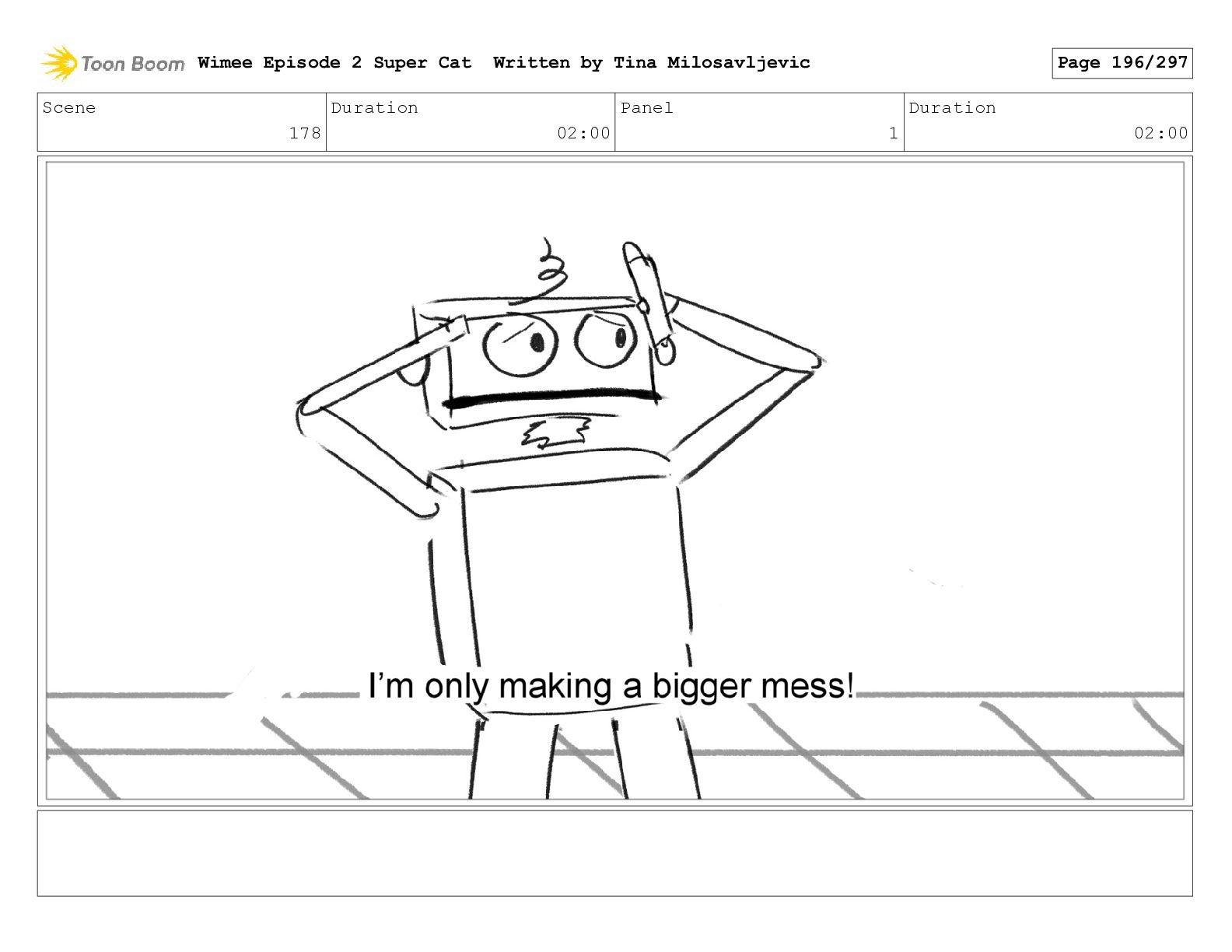Click 'Written by Tina Milosavljevic' text
This screenshot has width=1232, height=952.
point(652,62)
